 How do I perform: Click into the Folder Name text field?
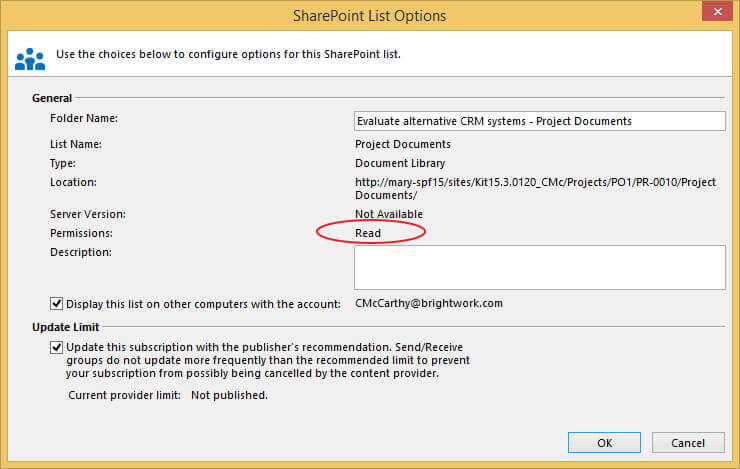pos(539,120)
